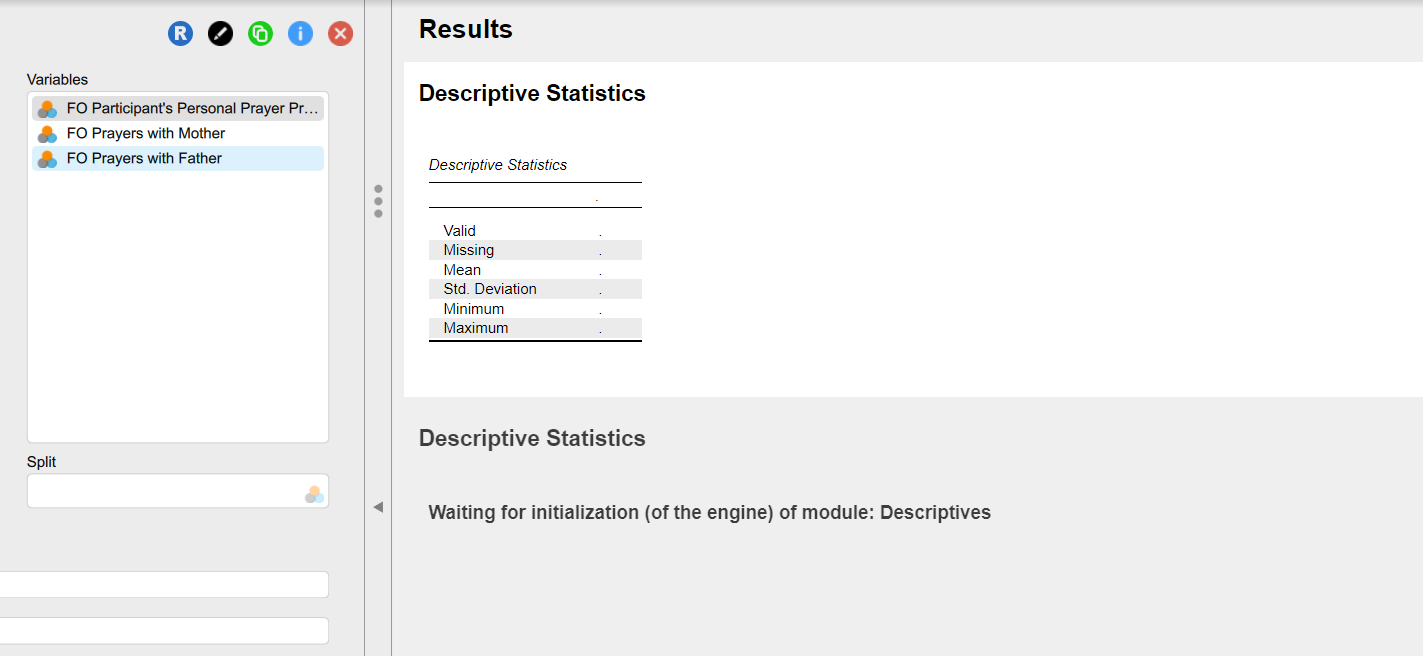Click the icon beside FO Prayers with Father

[x=47, y=159]
